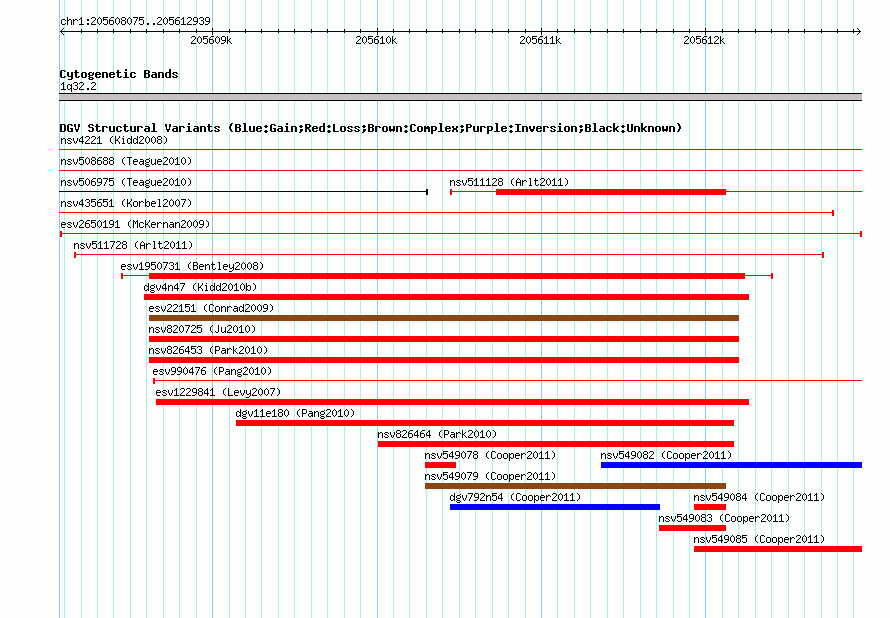Screen dimensions: 890x618
Task: Click nsv511728 (Arlt2011) label
Action: coord(133,245)
